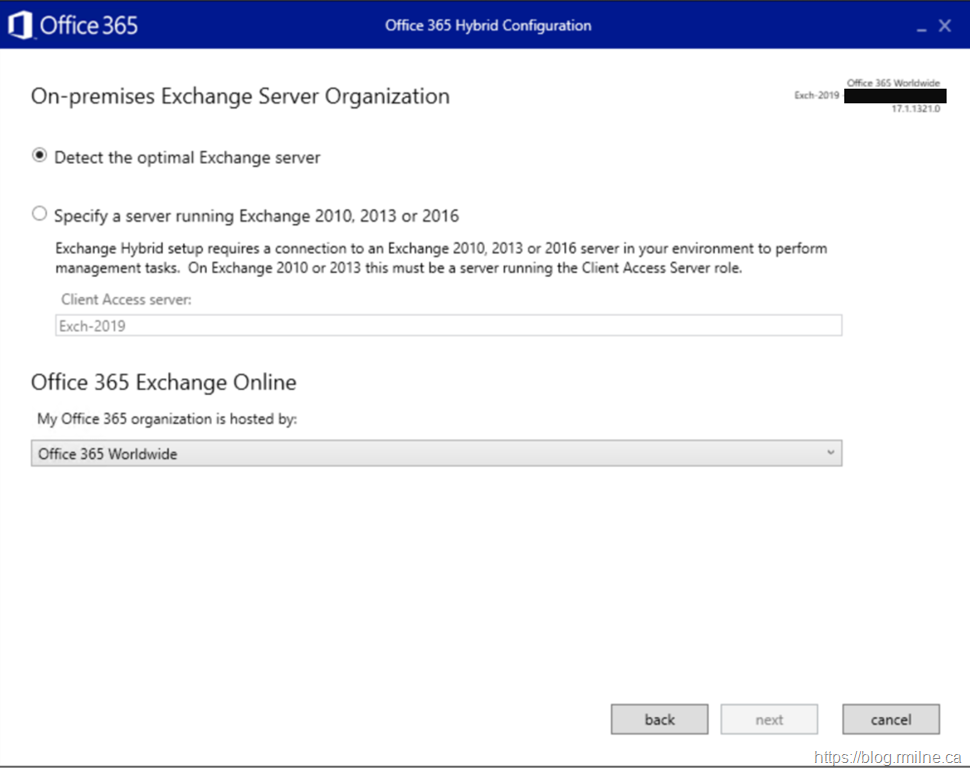Click the Office 365 brand text in header
This screenshot has width=970, height=768.
pyautogui.click(x=89, y=25)
